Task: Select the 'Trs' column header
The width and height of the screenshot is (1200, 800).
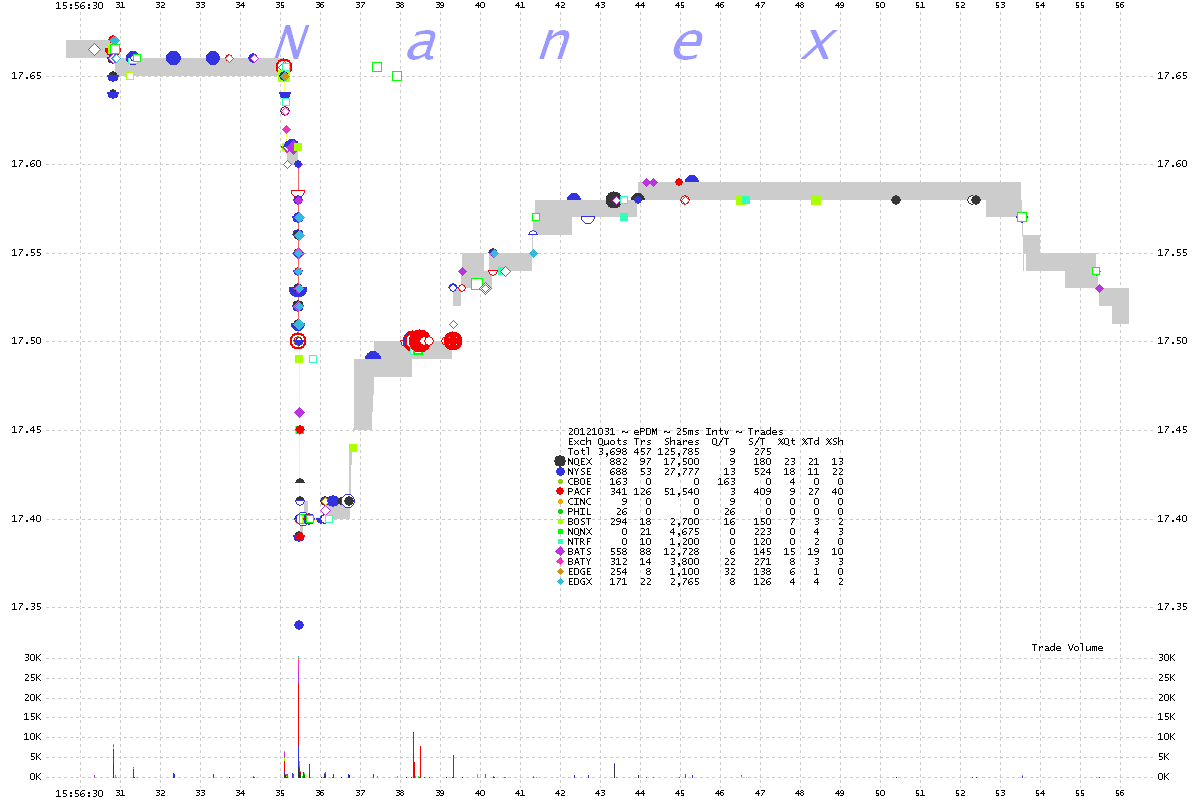Action: [642, 441]
